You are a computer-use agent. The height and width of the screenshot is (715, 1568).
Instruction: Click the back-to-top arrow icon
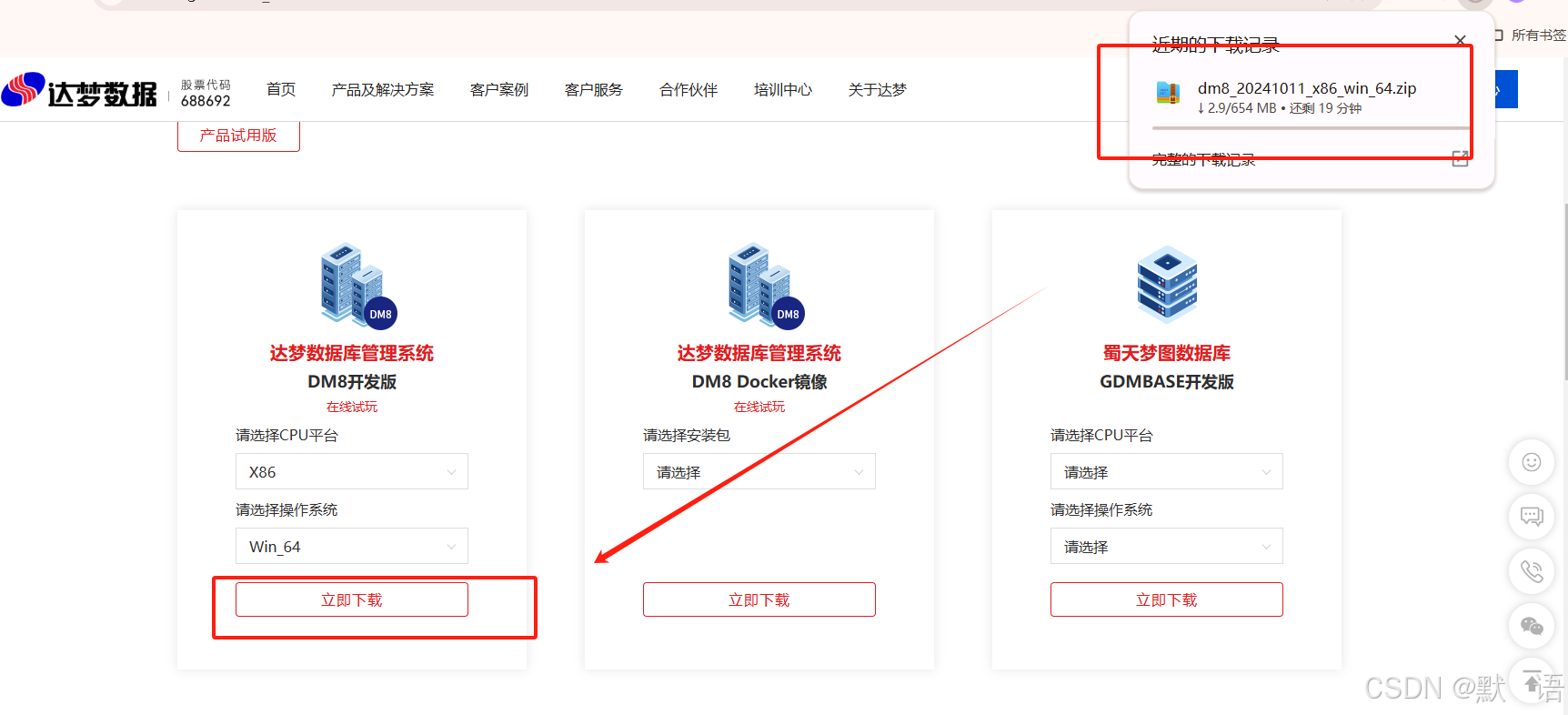[x=1532, y=680]
